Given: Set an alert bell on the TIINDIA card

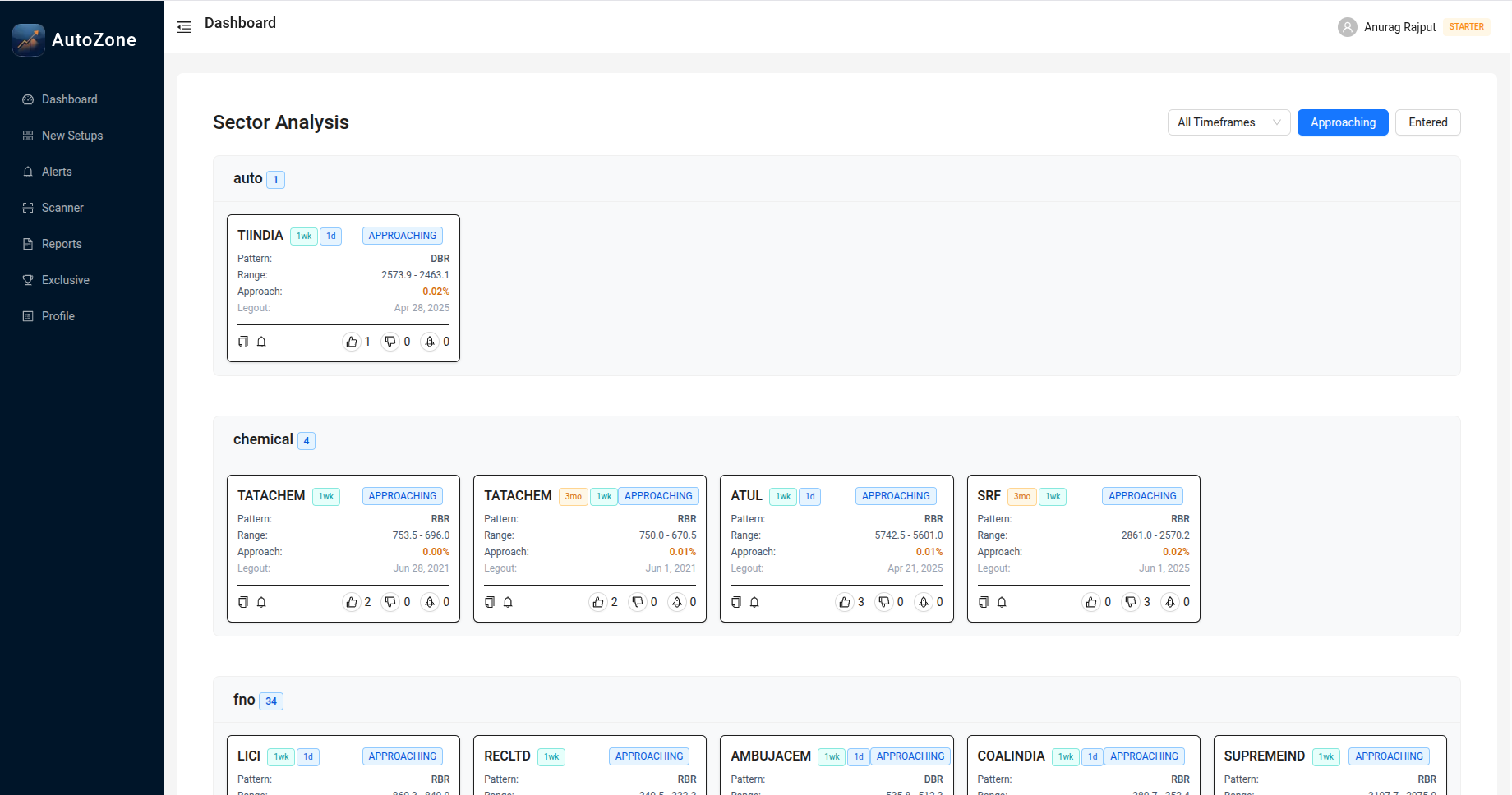Looking at the screenshot, I should pyautogui.click(x=261, y=342).
